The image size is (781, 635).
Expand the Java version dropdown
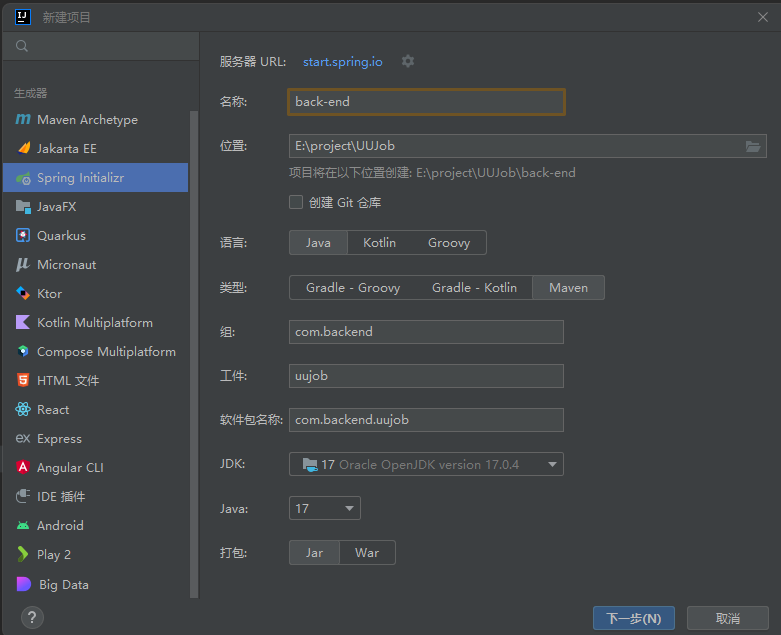[325, 509]
